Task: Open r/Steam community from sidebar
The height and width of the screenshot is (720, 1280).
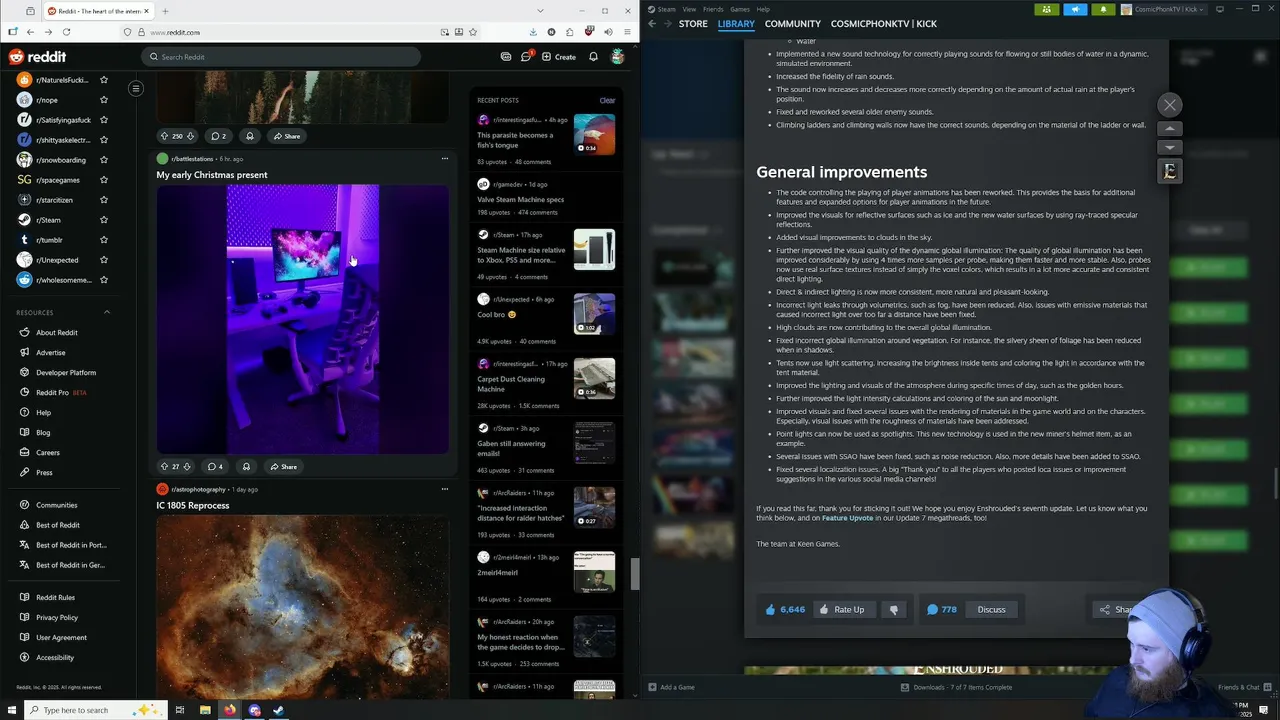Action: coord(48,220)
